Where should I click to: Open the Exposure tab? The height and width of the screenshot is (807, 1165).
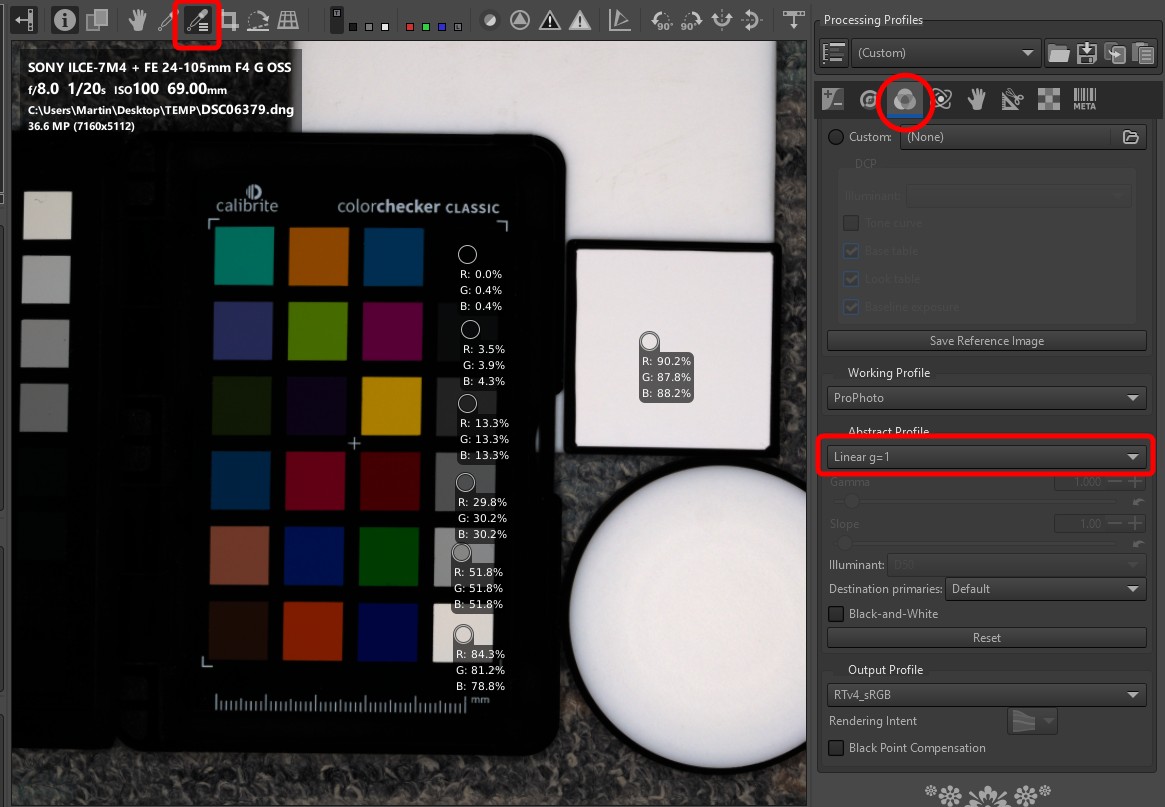(x=832, y=99)
